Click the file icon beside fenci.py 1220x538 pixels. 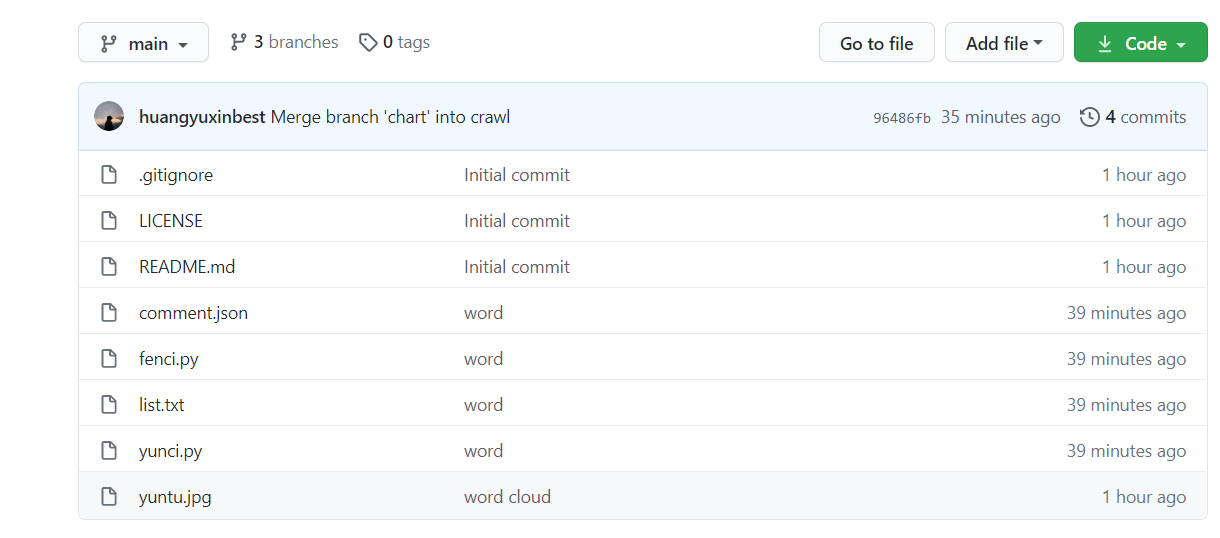109,359
